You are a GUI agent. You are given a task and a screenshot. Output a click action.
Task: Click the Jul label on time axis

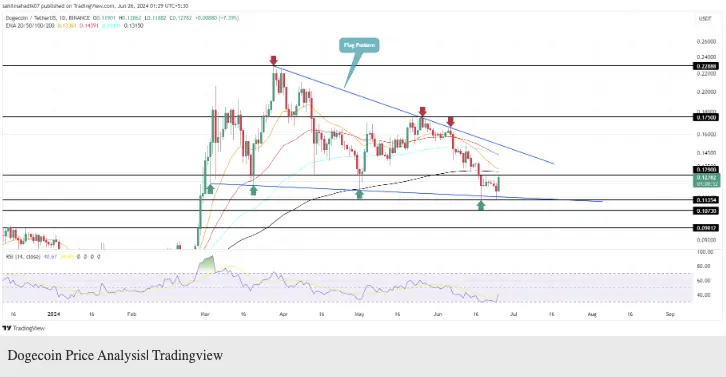[513, 314]
